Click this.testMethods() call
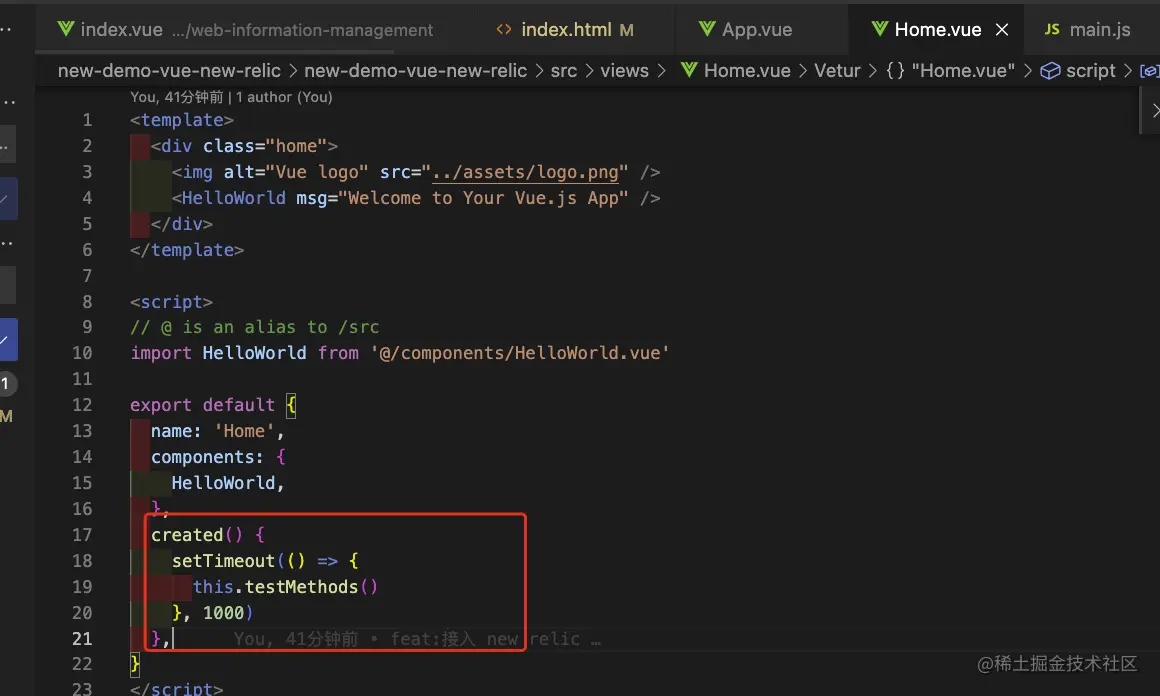This screenshot has width=1160, height=696. 286,587
